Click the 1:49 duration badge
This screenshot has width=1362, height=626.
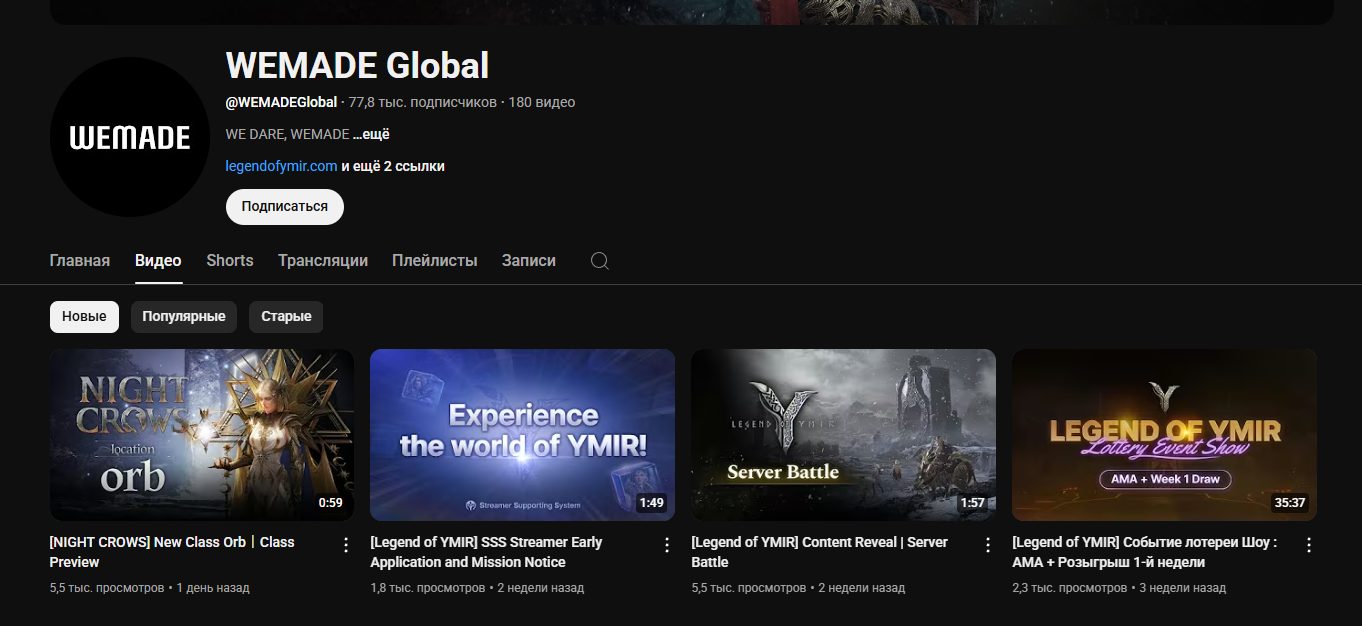[651, 503]
